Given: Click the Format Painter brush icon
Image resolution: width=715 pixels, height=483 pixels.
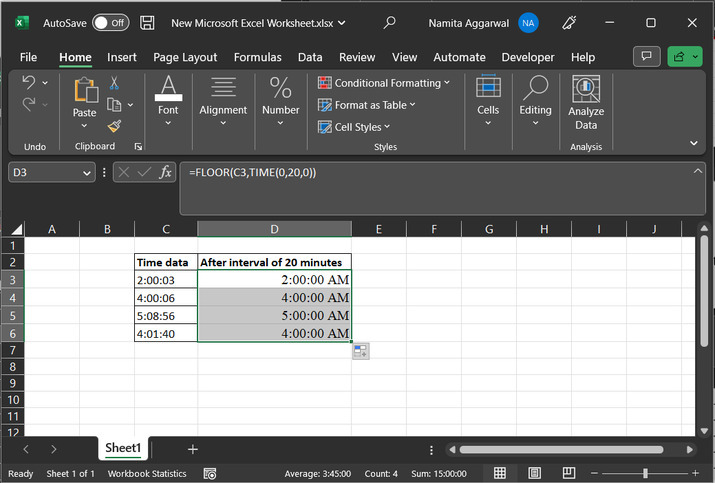Looking at the screenshot, I should click(x=114, y=126).
